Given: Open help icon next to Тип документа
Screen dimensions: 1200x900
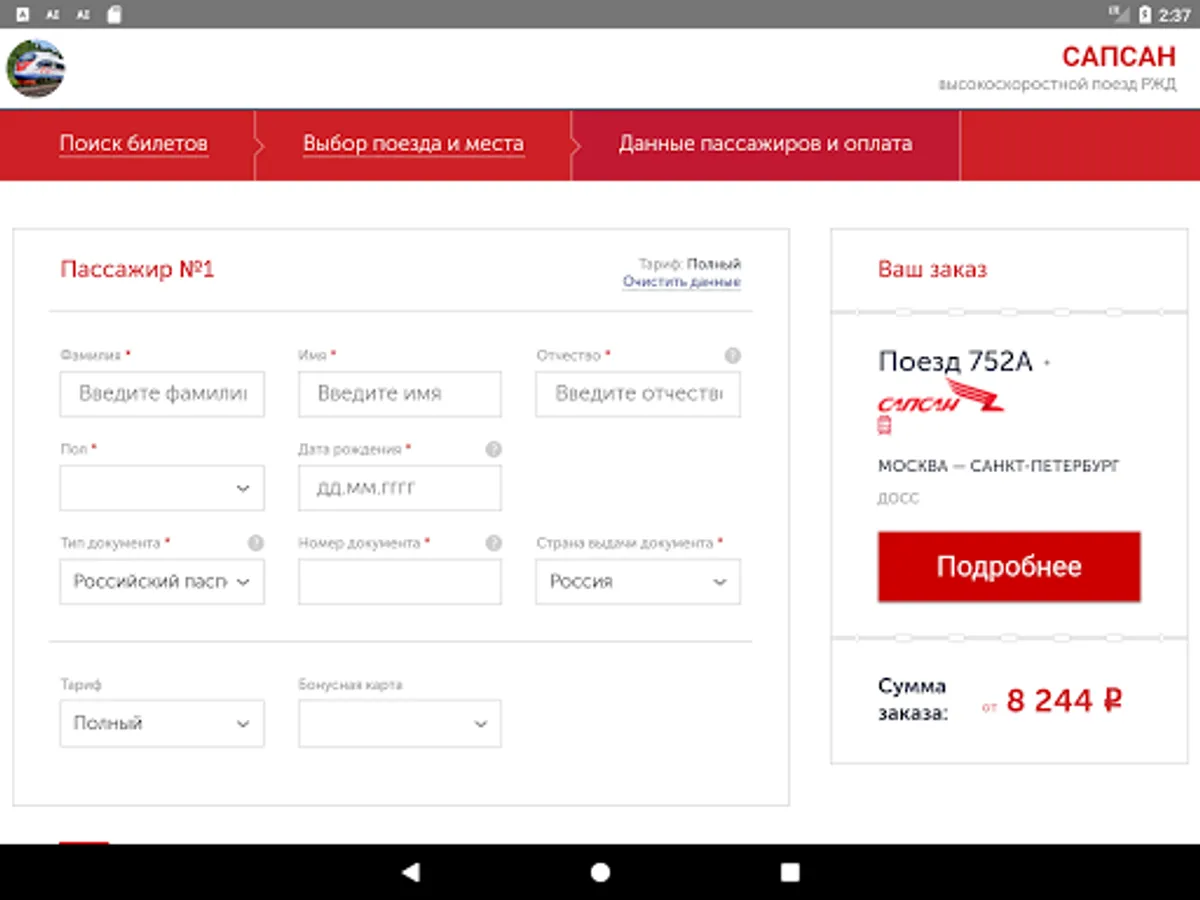Looking at the screenshot, I should (256, 543).
